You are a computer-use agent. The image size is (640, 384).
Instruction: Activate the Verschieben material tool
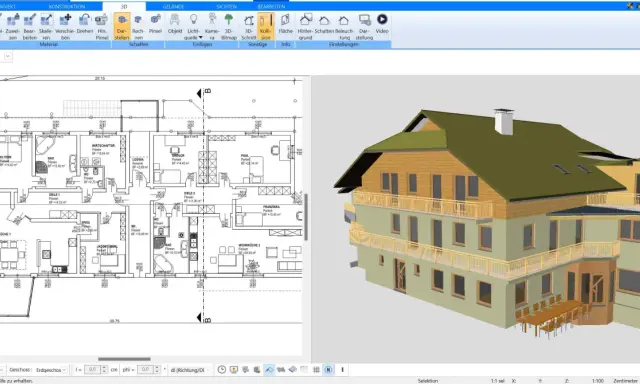coord(65,27)
